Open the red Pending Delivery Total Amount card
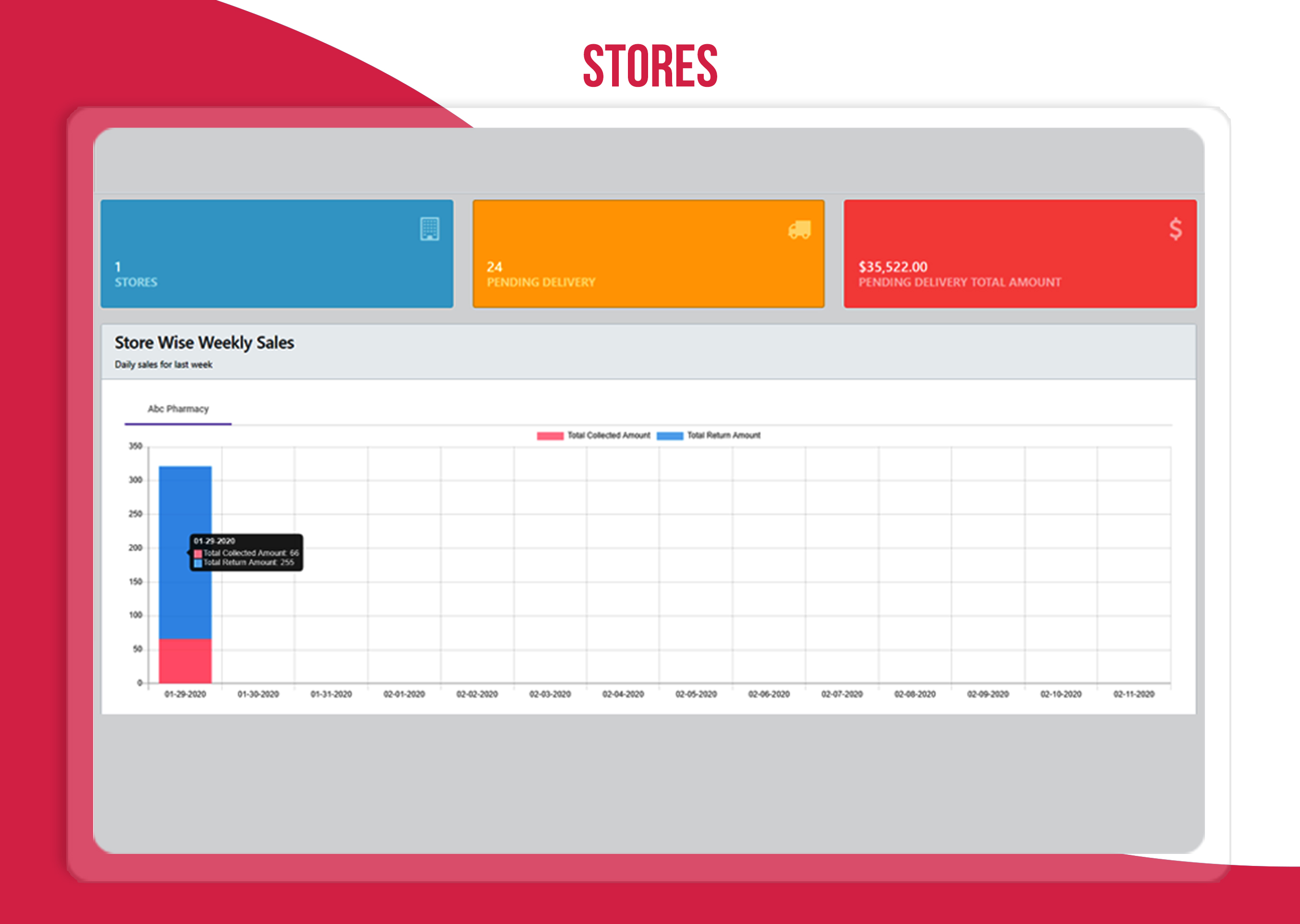This screenshot has width=1300, height=924. point(1020,254)
